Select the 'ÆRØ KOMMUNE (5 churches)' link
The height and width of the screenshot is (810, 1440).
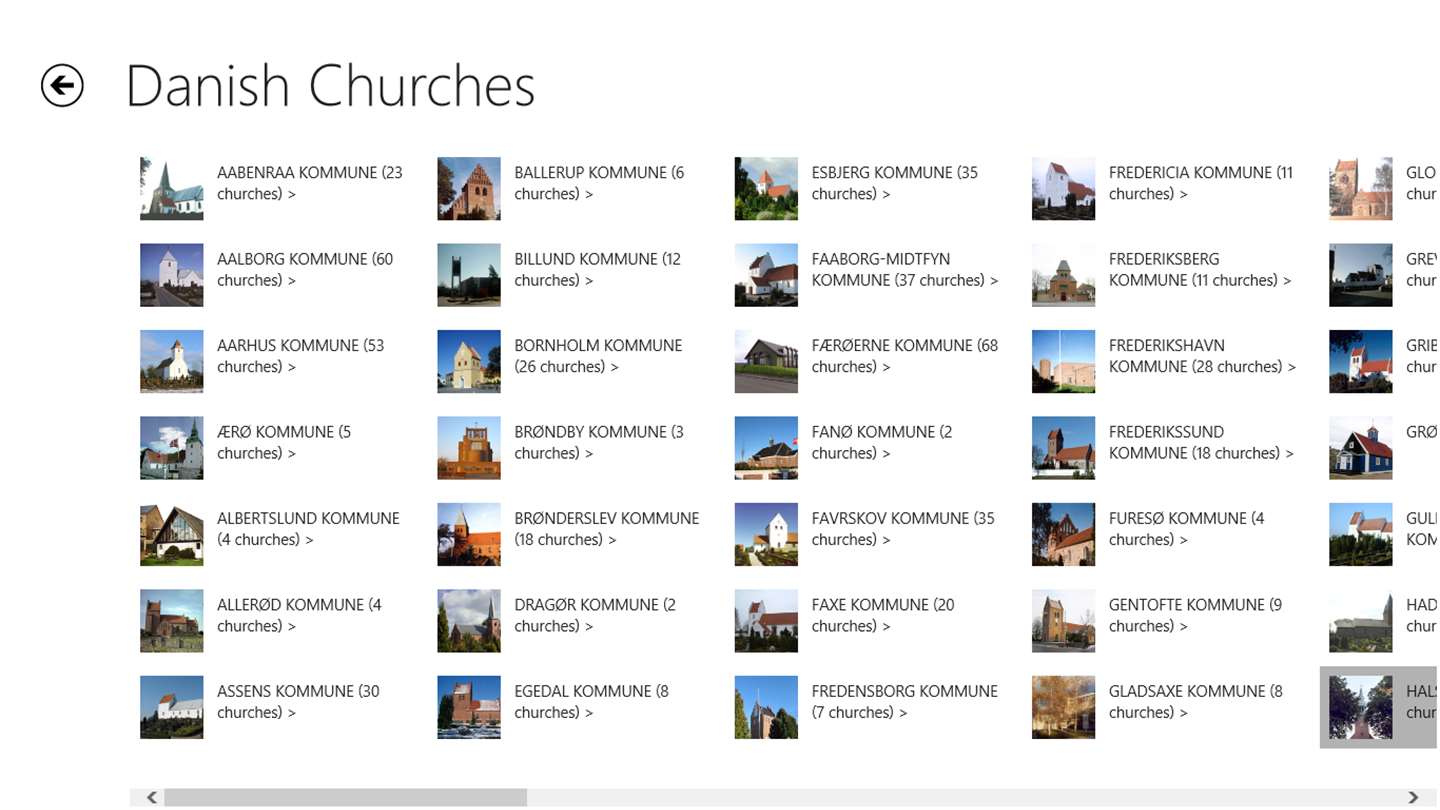(284, 442)
